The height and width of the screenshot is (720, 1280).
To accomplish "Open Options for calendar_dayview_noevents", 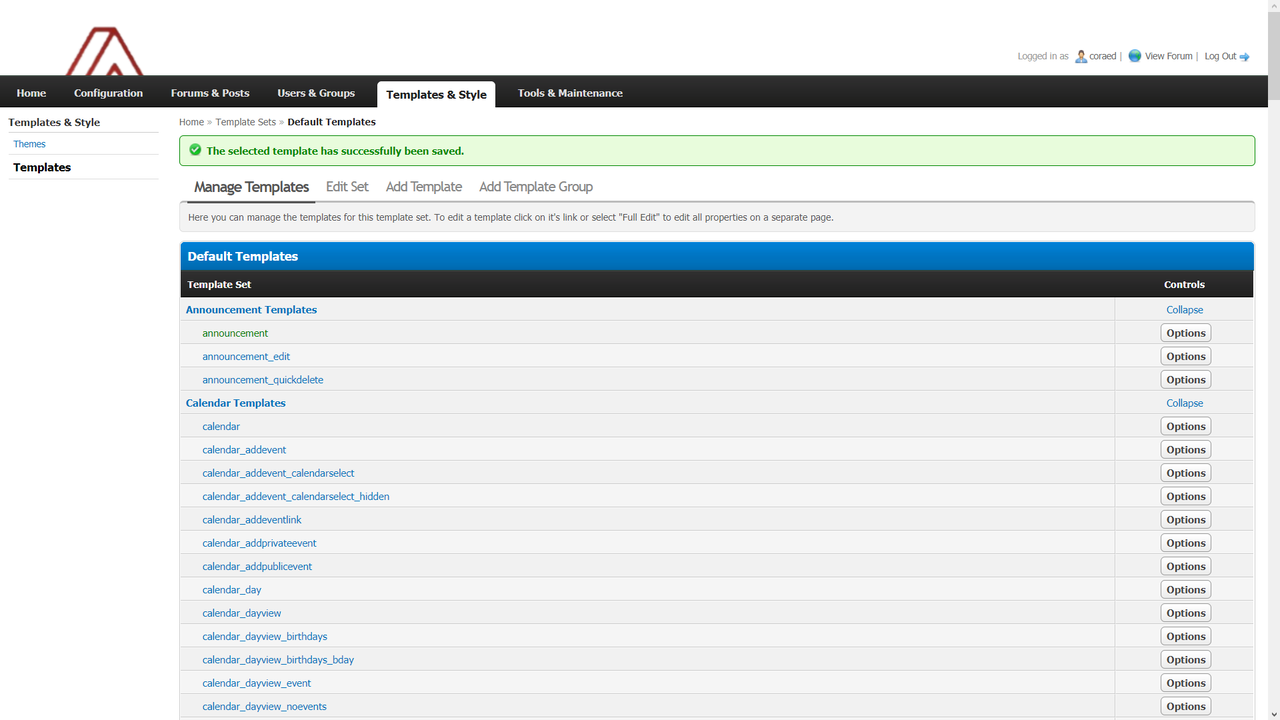I will pyautogui.click(x=1186, y=706).
